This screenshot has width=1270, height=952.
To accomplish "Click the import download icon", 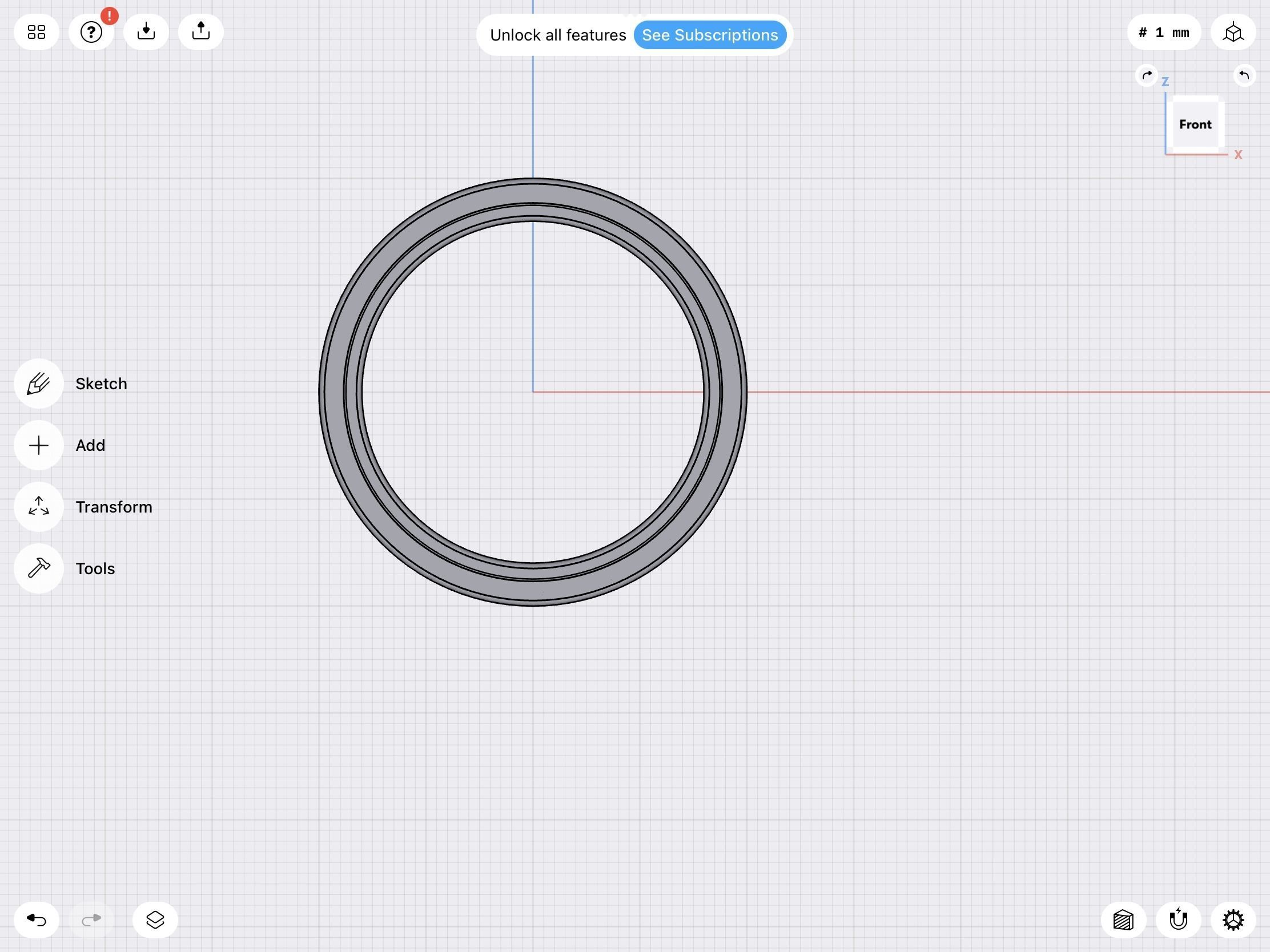I will pos(146,32).
